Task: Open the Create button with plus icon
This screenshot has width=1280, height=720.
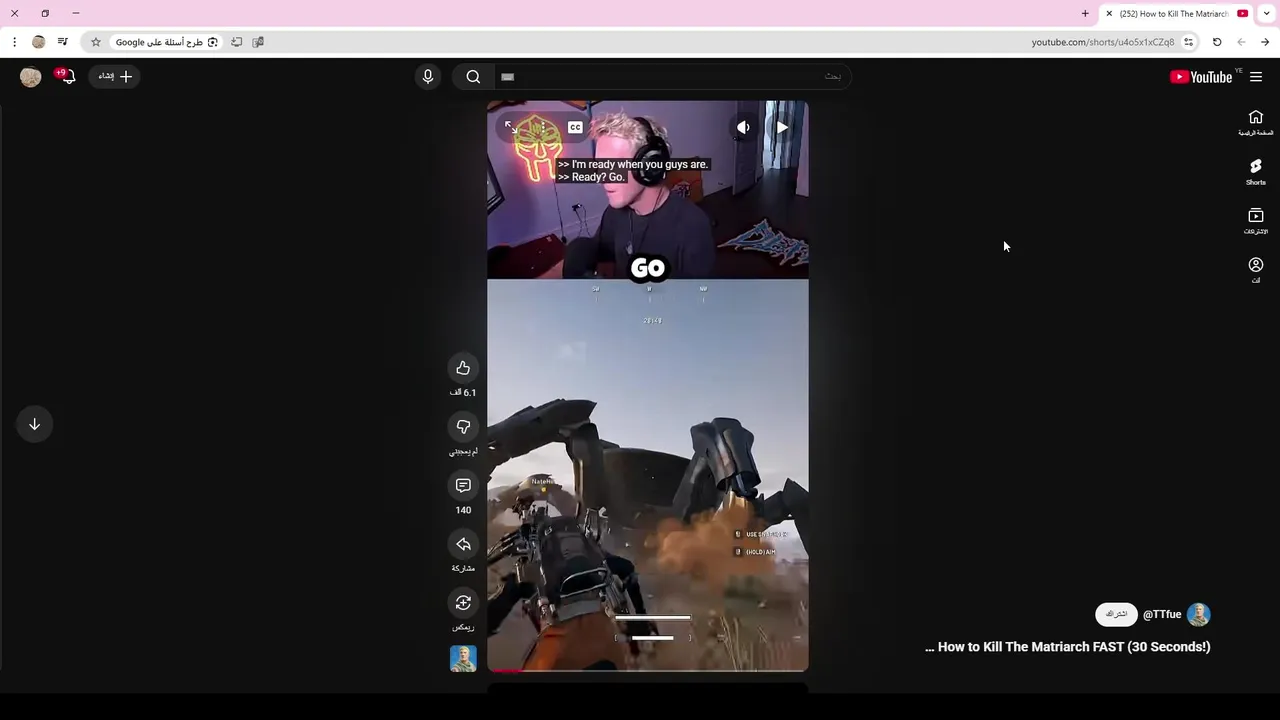Action: click(x=114, y=76)
